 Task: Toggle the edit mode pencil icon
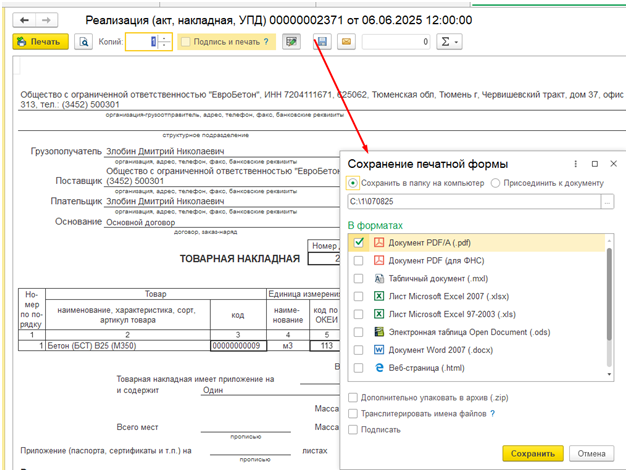pyautogui.click(x=291, y=42)
